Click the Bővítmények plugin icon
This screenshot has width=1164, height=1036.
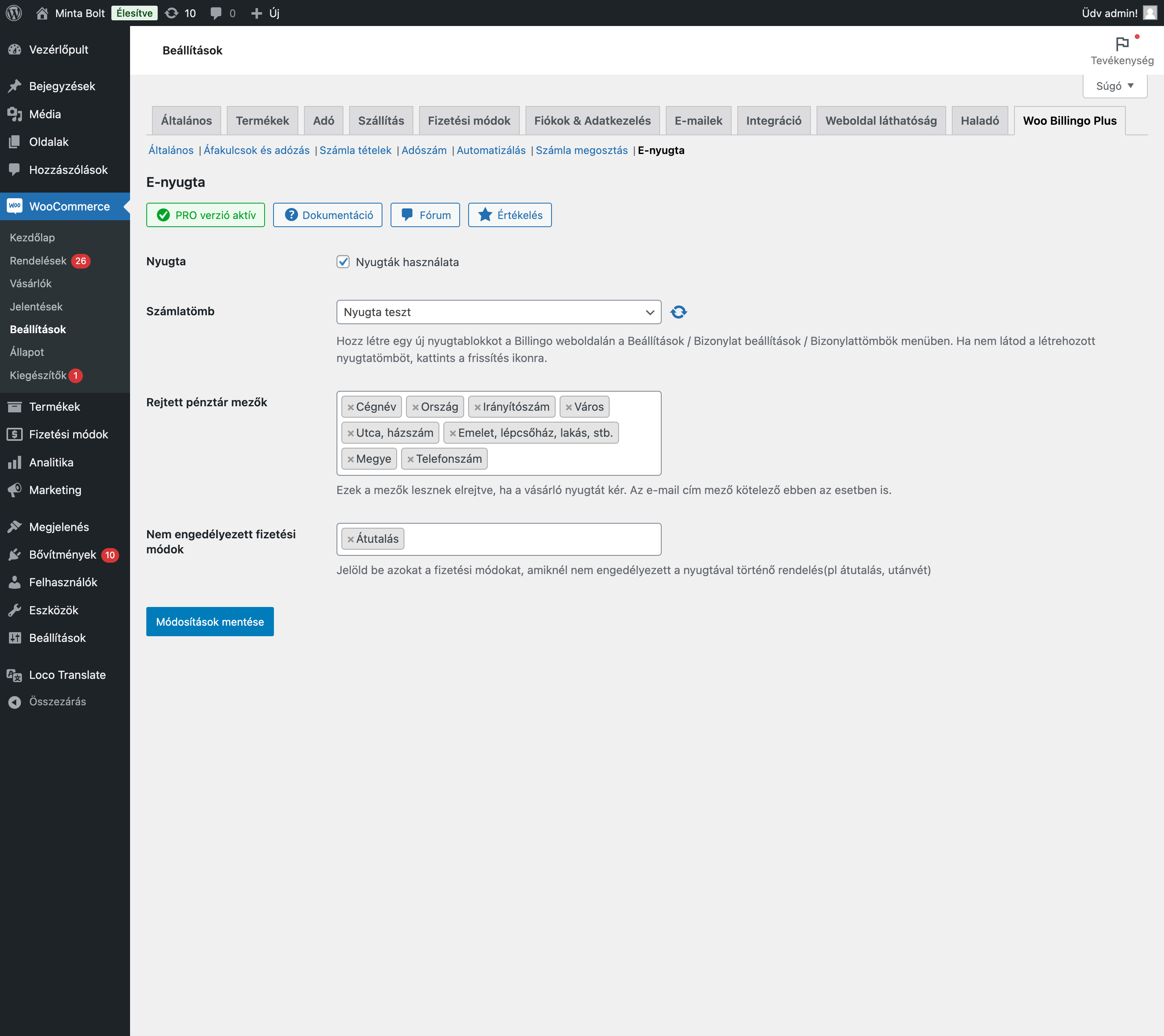[15, 555]
